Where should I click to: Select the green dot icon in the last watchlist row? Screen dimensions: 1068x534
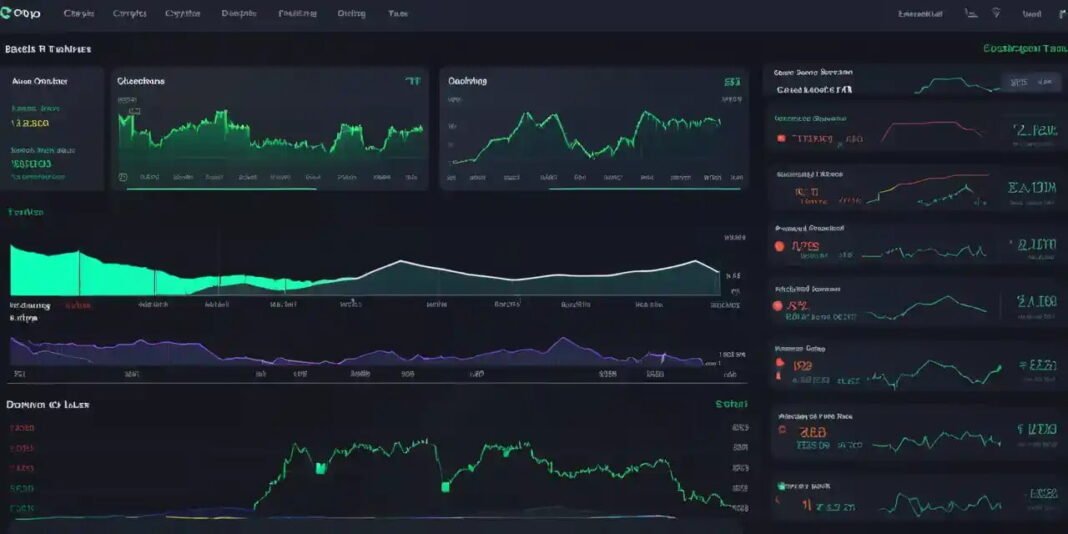click(x=780, y=486)
